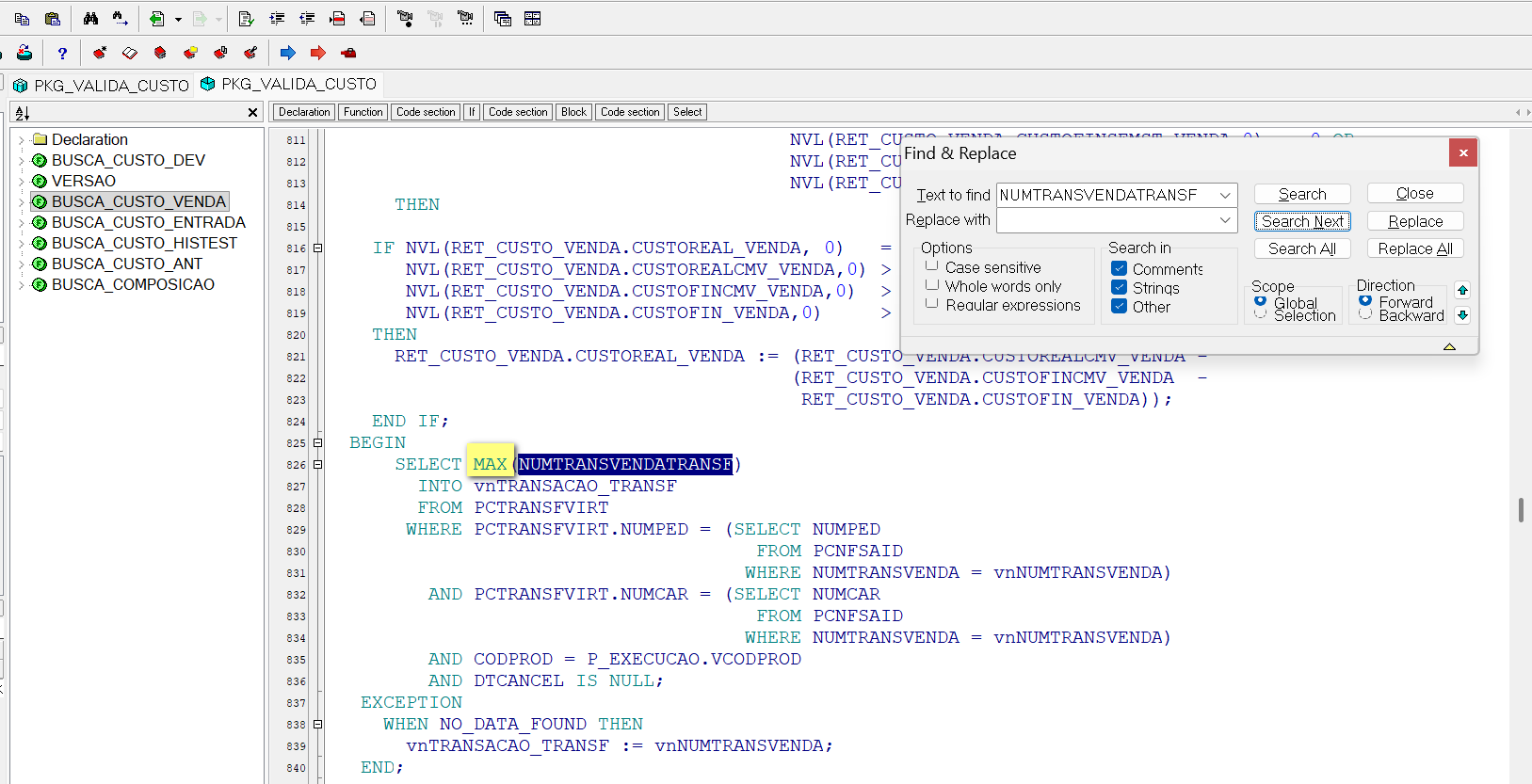Screen dimensions: 1532x784
Task: Enable the Case sensitive option
Action: pyautogui.click(x=932, y=267)
